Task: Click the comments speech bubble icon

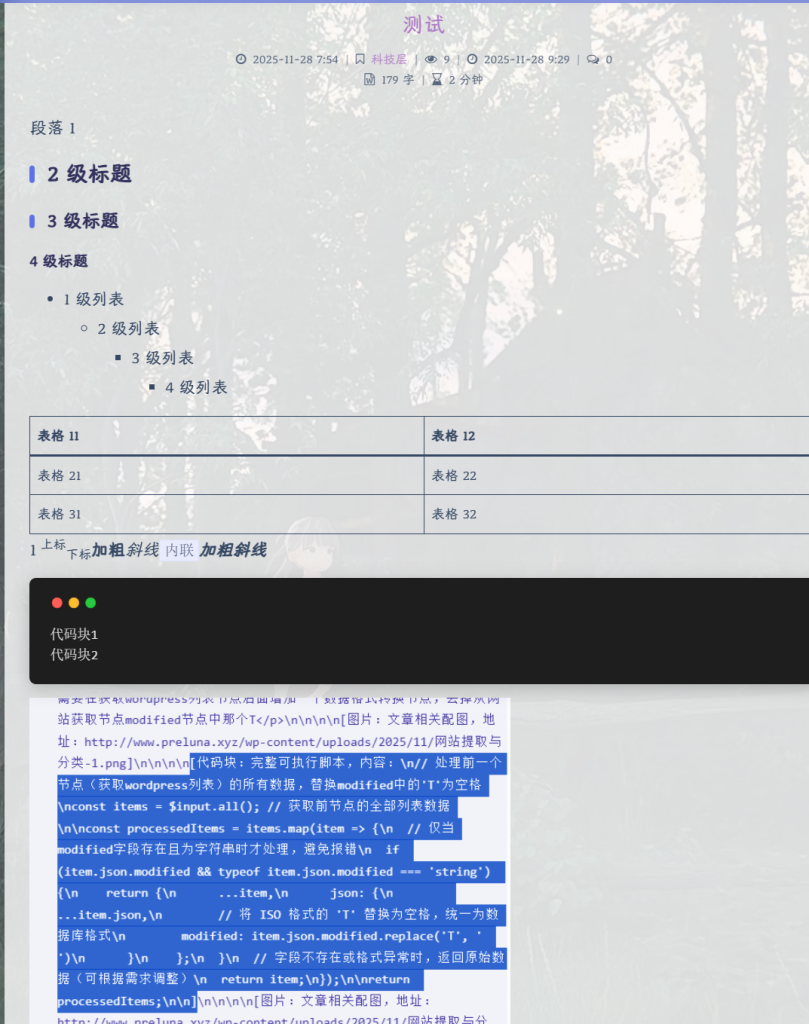Action: (x=593, y=60)
